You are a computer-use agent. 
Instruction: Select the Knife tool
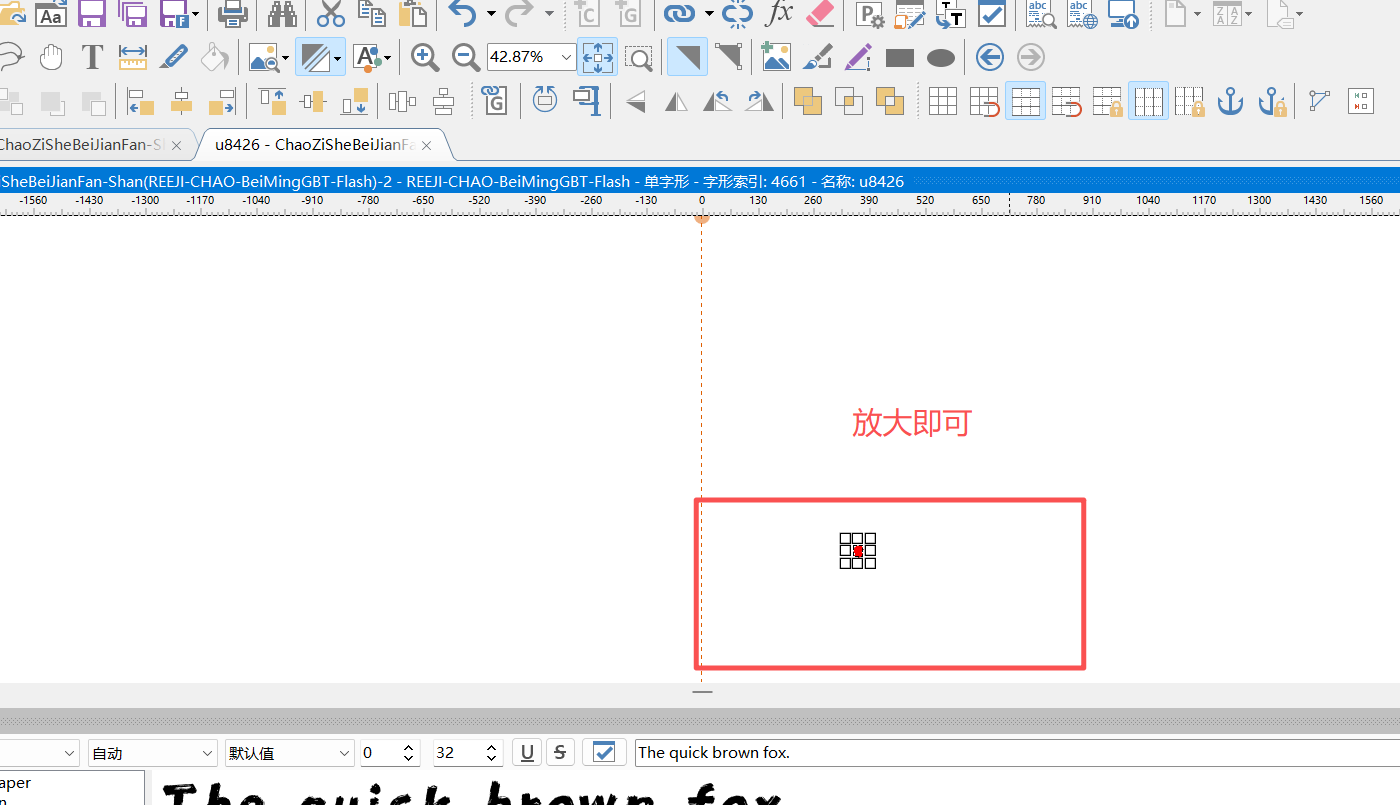[x=173, y=57]
